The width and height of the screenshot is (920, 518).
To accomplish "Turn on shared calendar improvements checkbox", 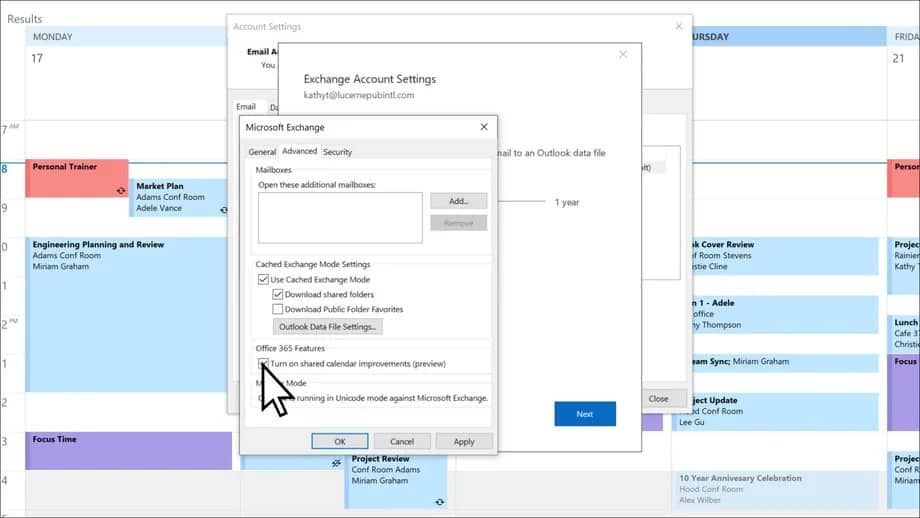I will coord(264,364).
